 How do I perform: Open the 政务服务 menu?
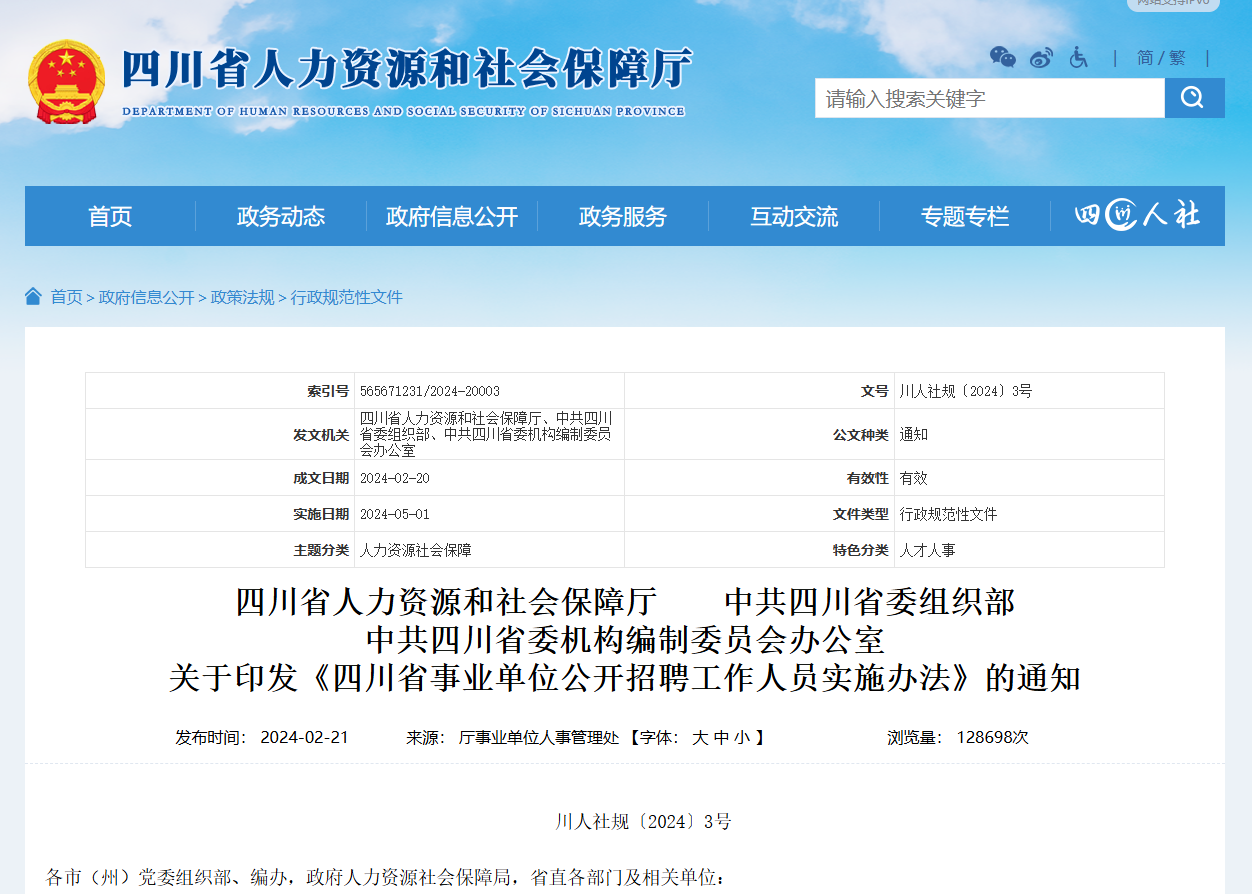coord(623,216)
